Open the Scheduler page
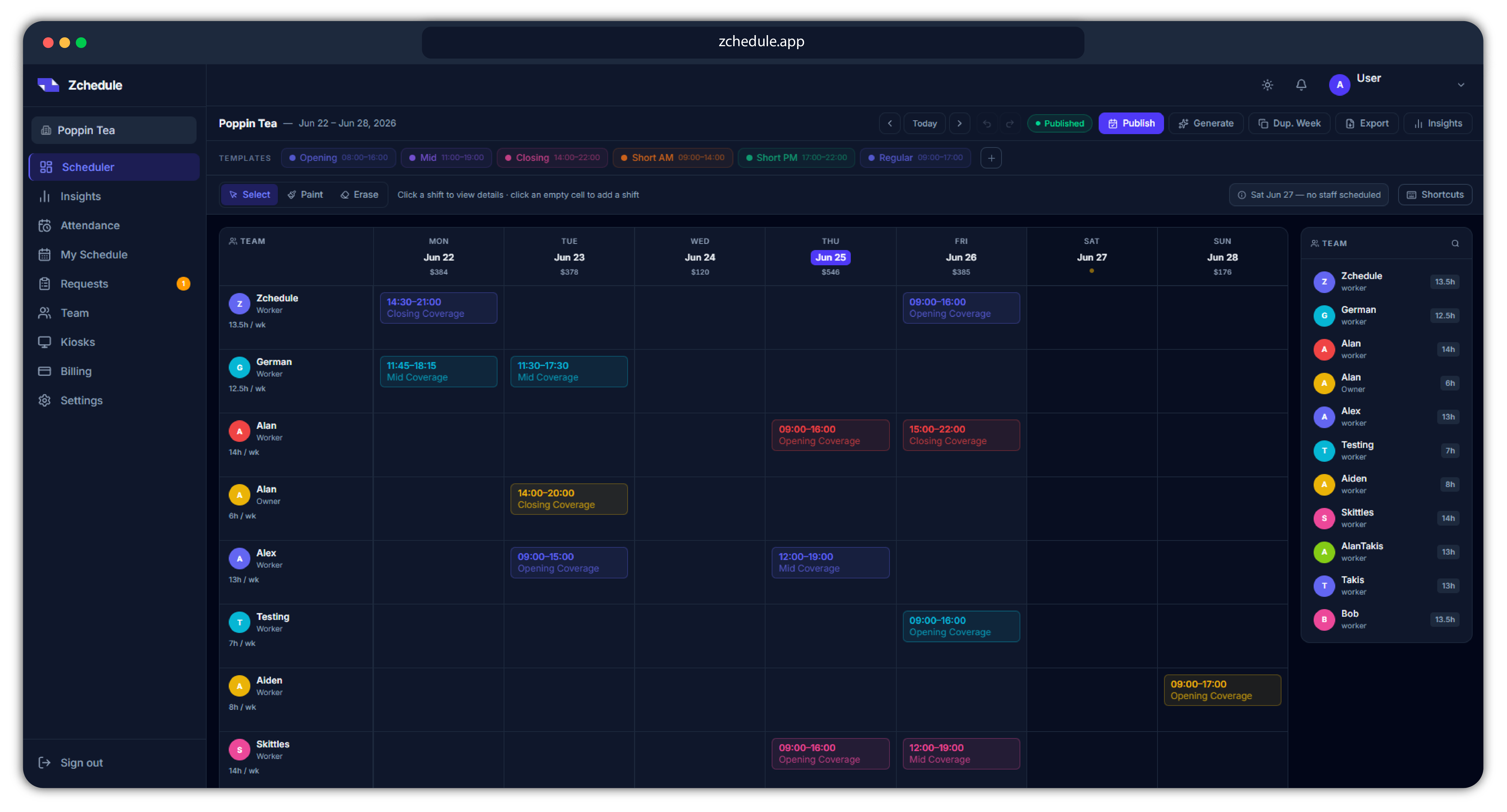 click(114, 167)
